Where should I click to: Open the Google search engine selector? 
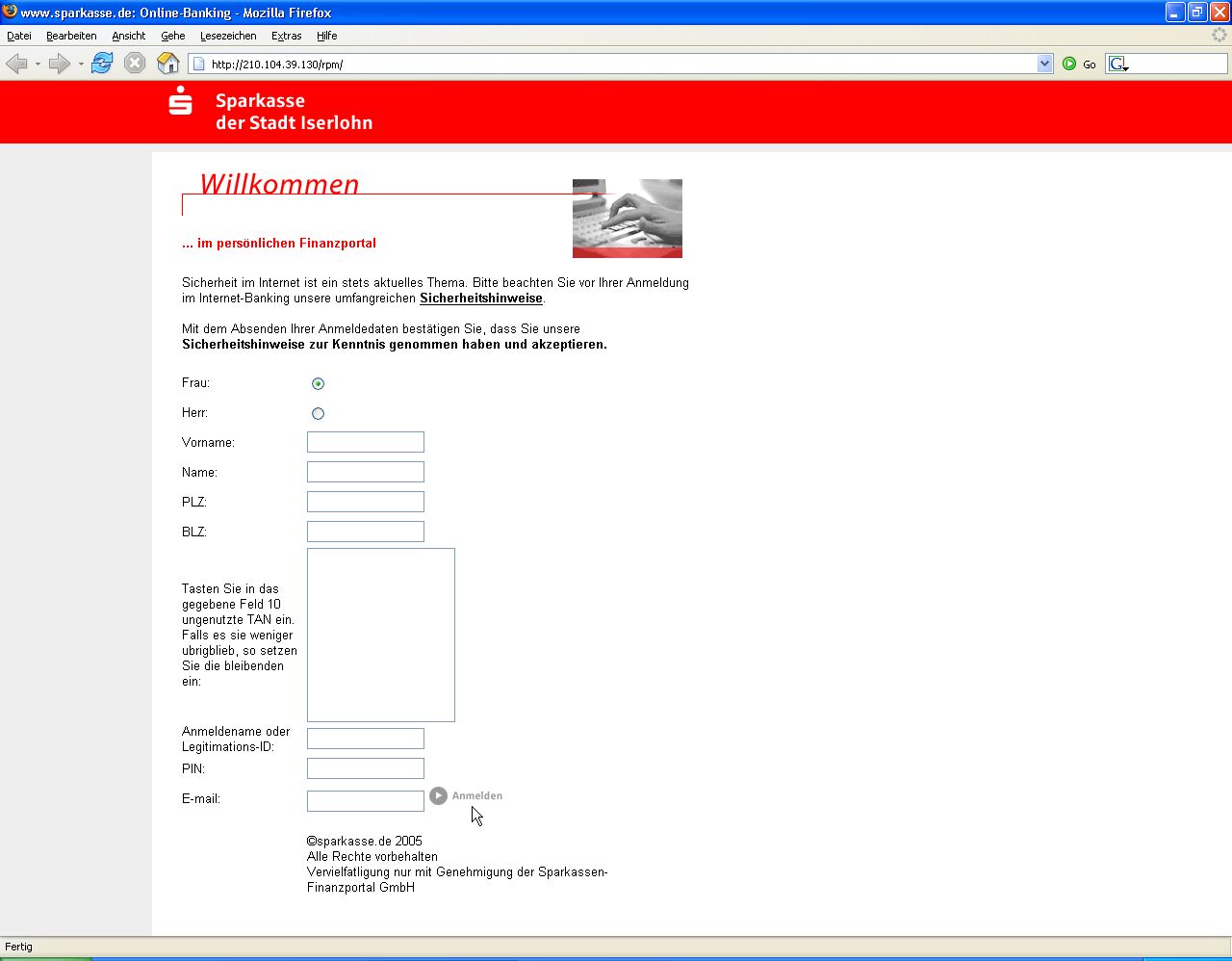pyautogui.click(x=1118, y=65)
